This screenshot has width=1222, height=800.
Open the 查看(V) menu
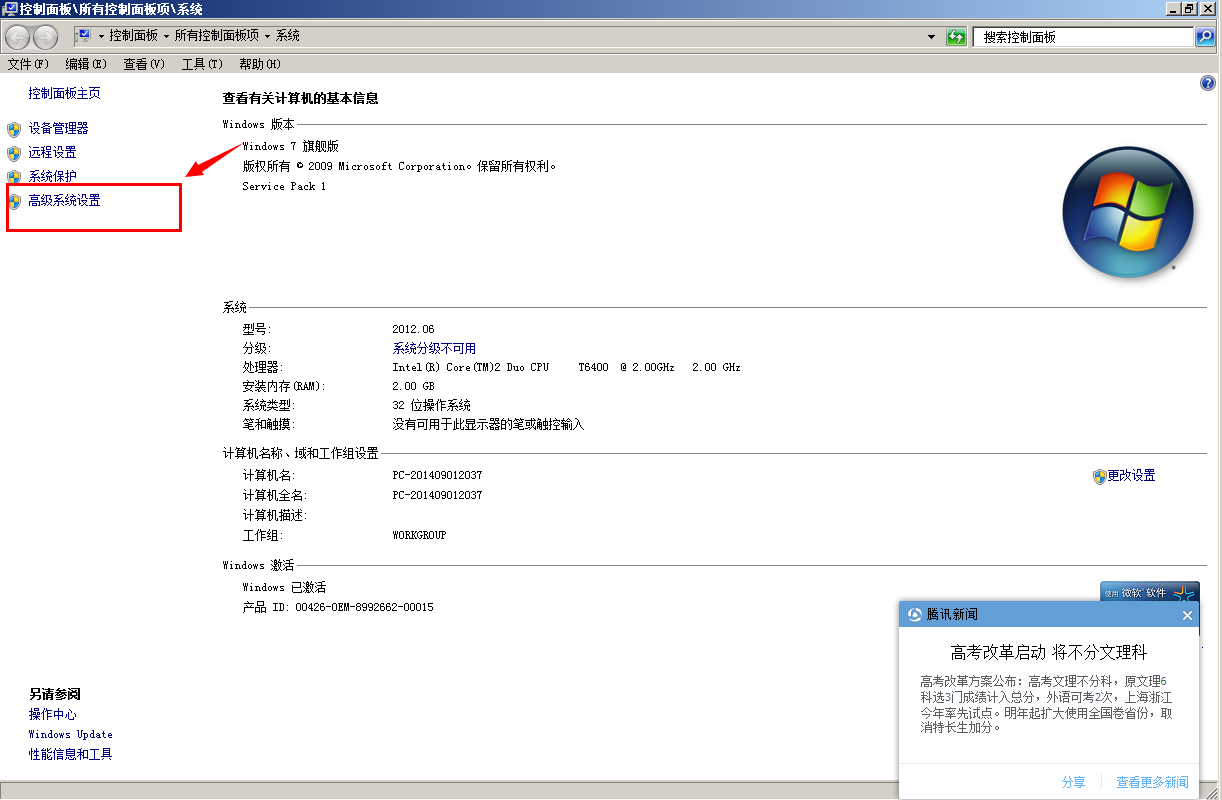(x=144, y=64)
